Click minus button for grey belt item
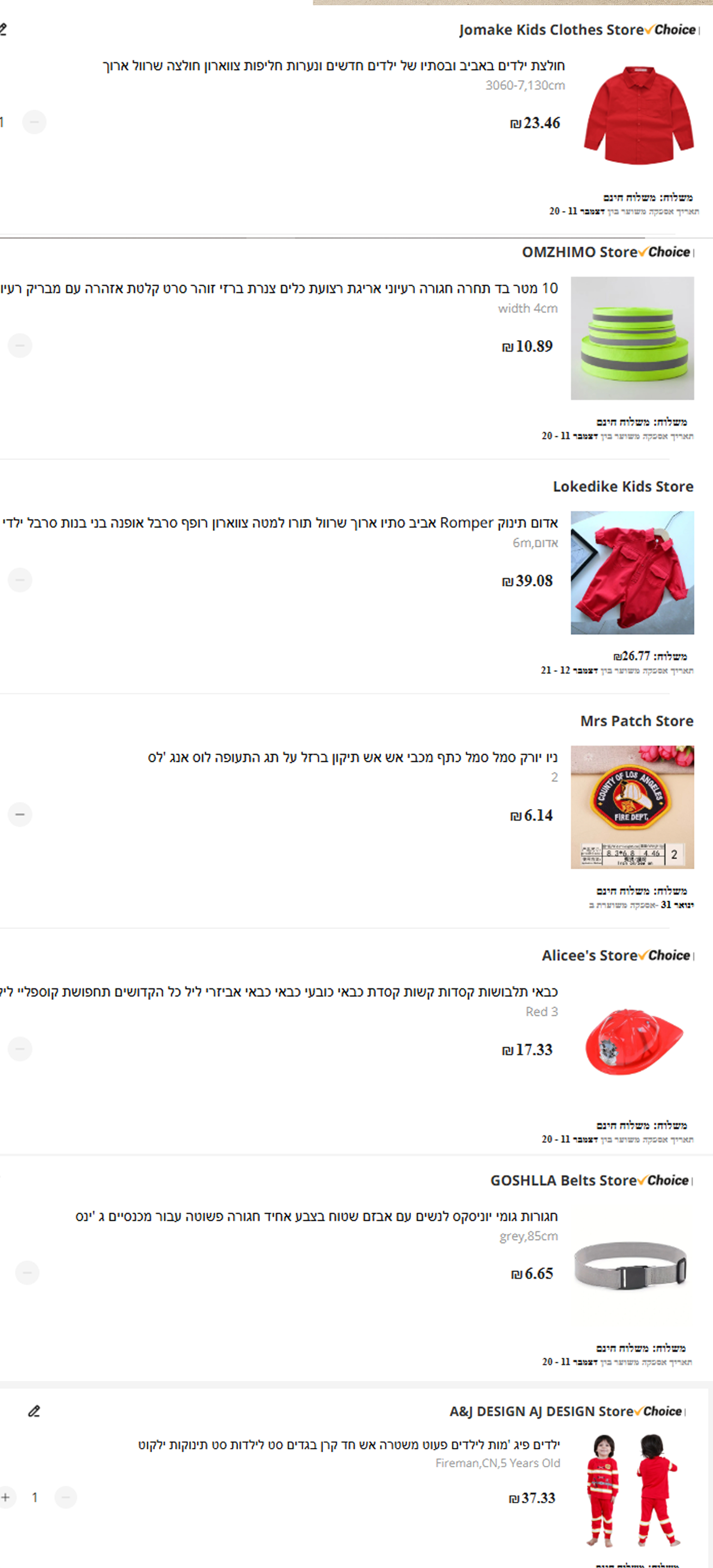Viewport: 713px width, 1568px height. pos(27,1273)
